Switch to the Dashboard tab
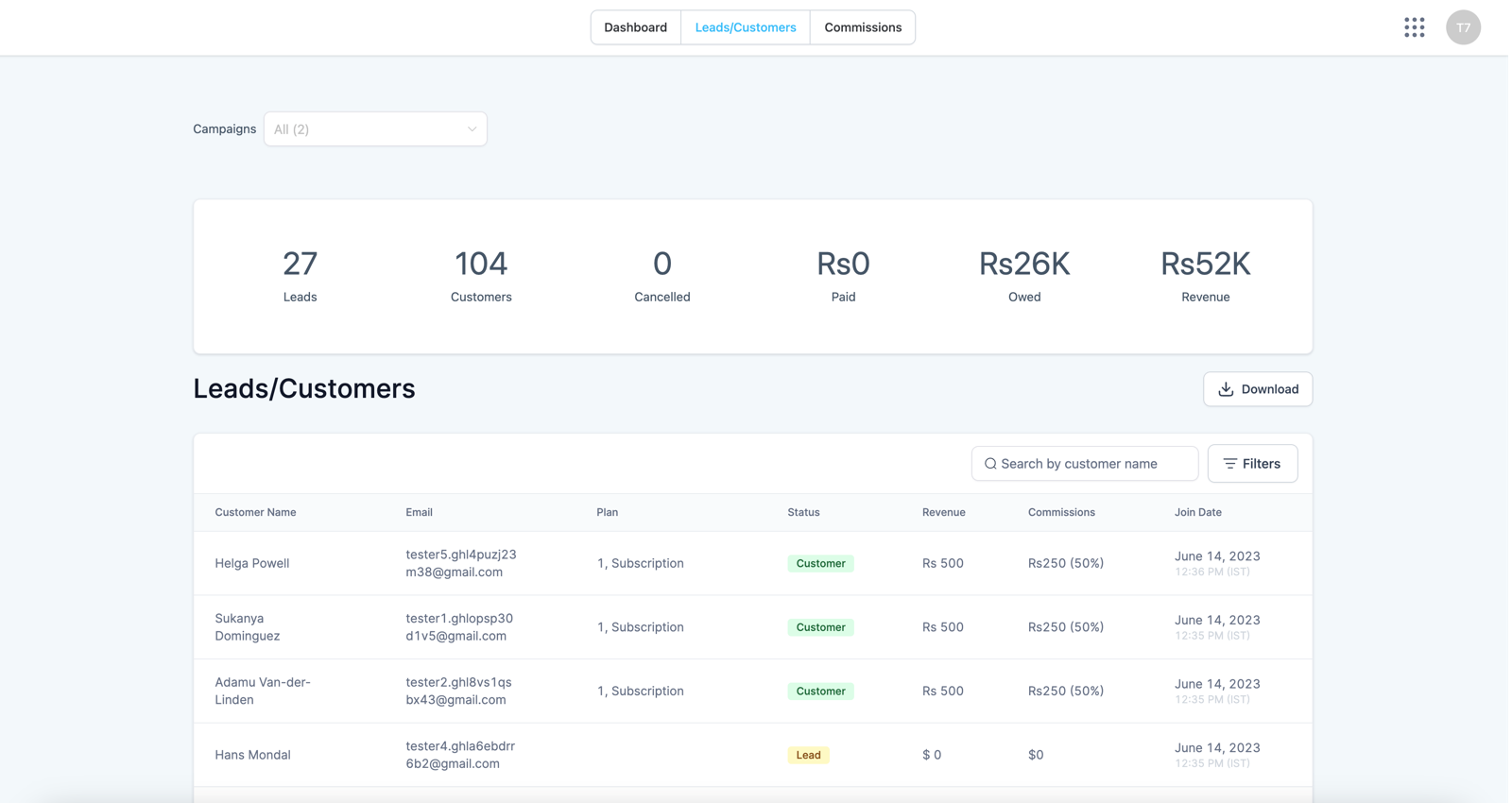Viewport: 1512px width, 803px height. (636, 27)
